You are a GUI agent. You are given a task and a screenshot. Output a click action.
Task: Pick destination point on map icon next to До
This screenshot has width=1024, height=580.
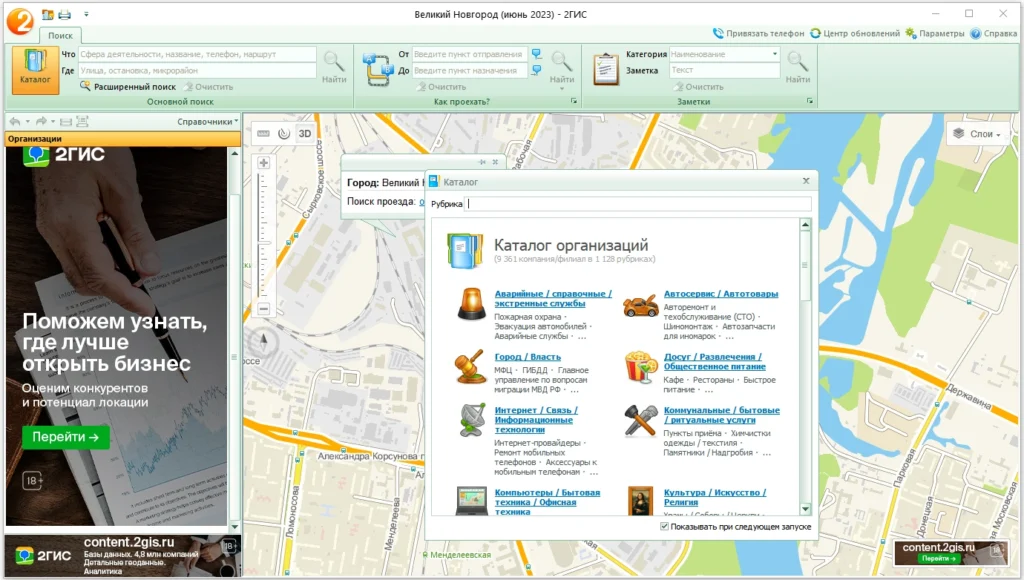(536, 70)
